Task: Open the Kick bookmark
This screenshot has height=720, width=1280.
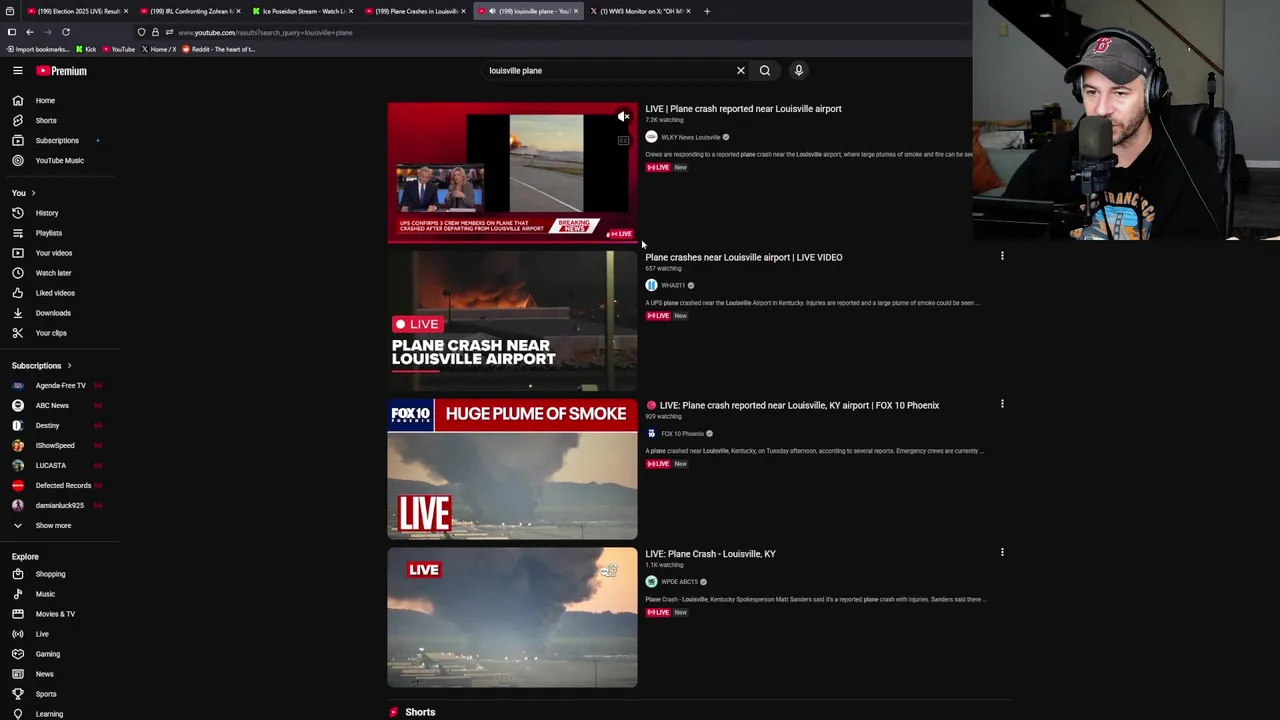Action: pos(87,49)
